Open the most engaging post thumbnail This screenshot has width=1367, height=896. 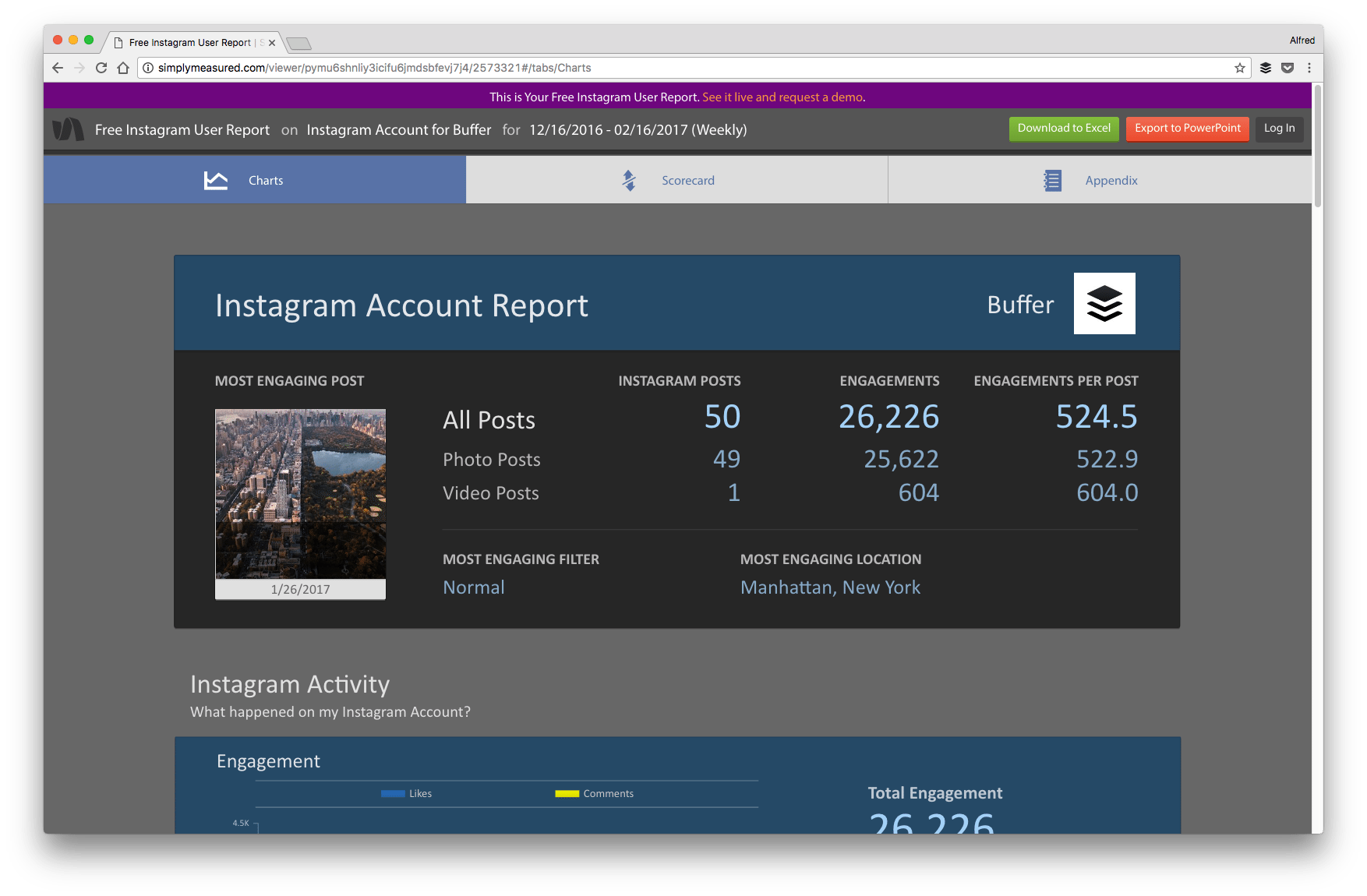click(300, 494)
